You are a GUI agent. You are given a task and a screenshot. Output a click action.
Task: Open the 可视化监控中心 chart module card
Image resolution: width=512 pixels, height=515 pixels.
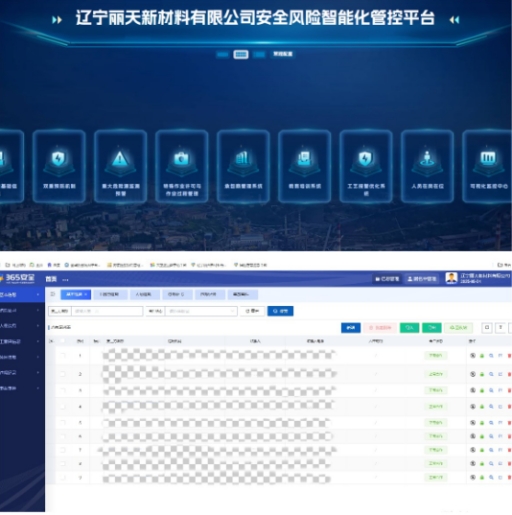[488, 166]
